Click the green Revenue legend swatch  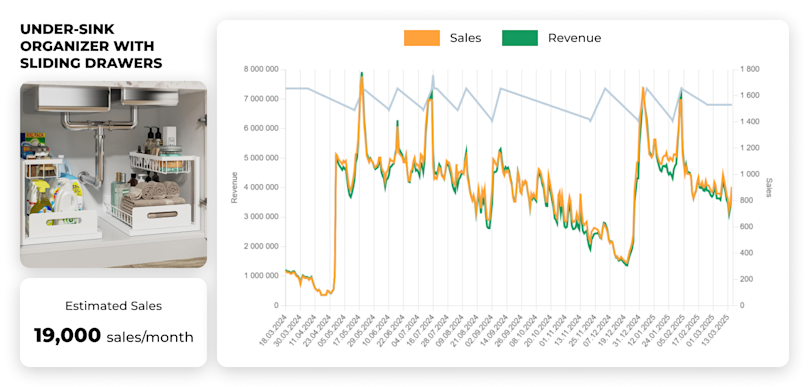click(x=520, y=38)
